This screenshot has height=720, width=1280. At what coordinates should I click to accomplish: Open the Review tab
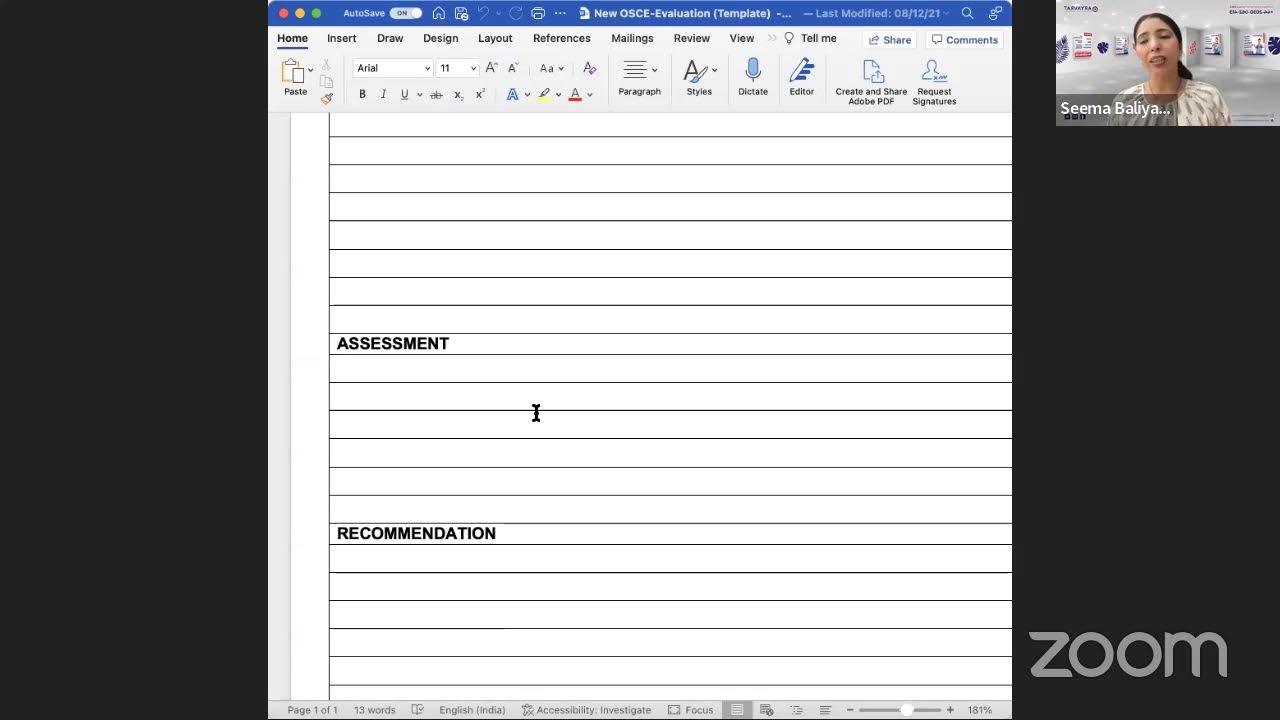(x=692, y=38)
